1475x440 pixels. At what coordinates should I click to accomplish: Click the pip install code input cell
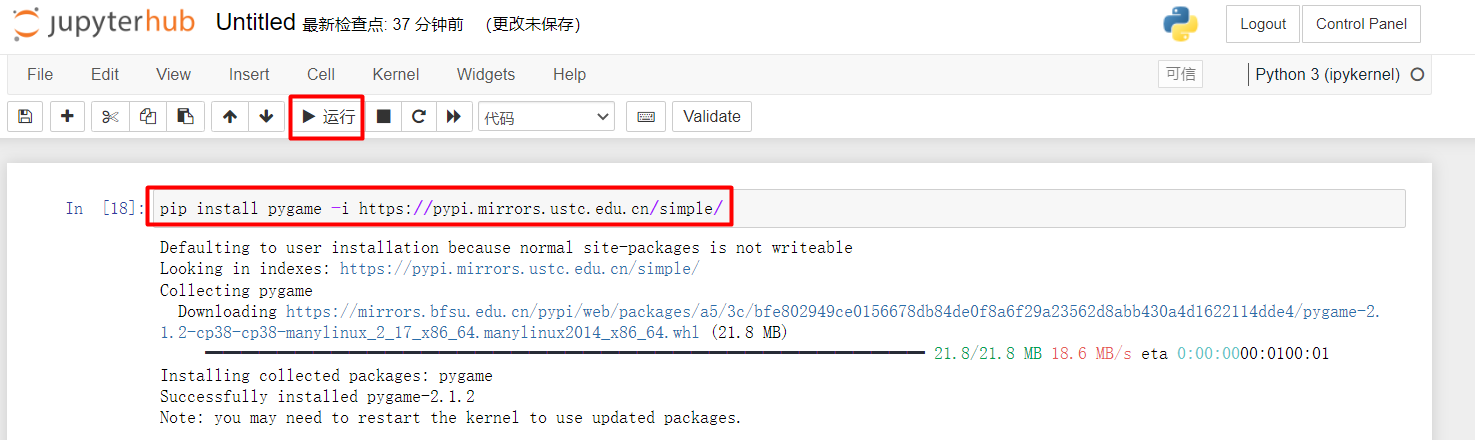pyautogui.click(x=777, y=208)
